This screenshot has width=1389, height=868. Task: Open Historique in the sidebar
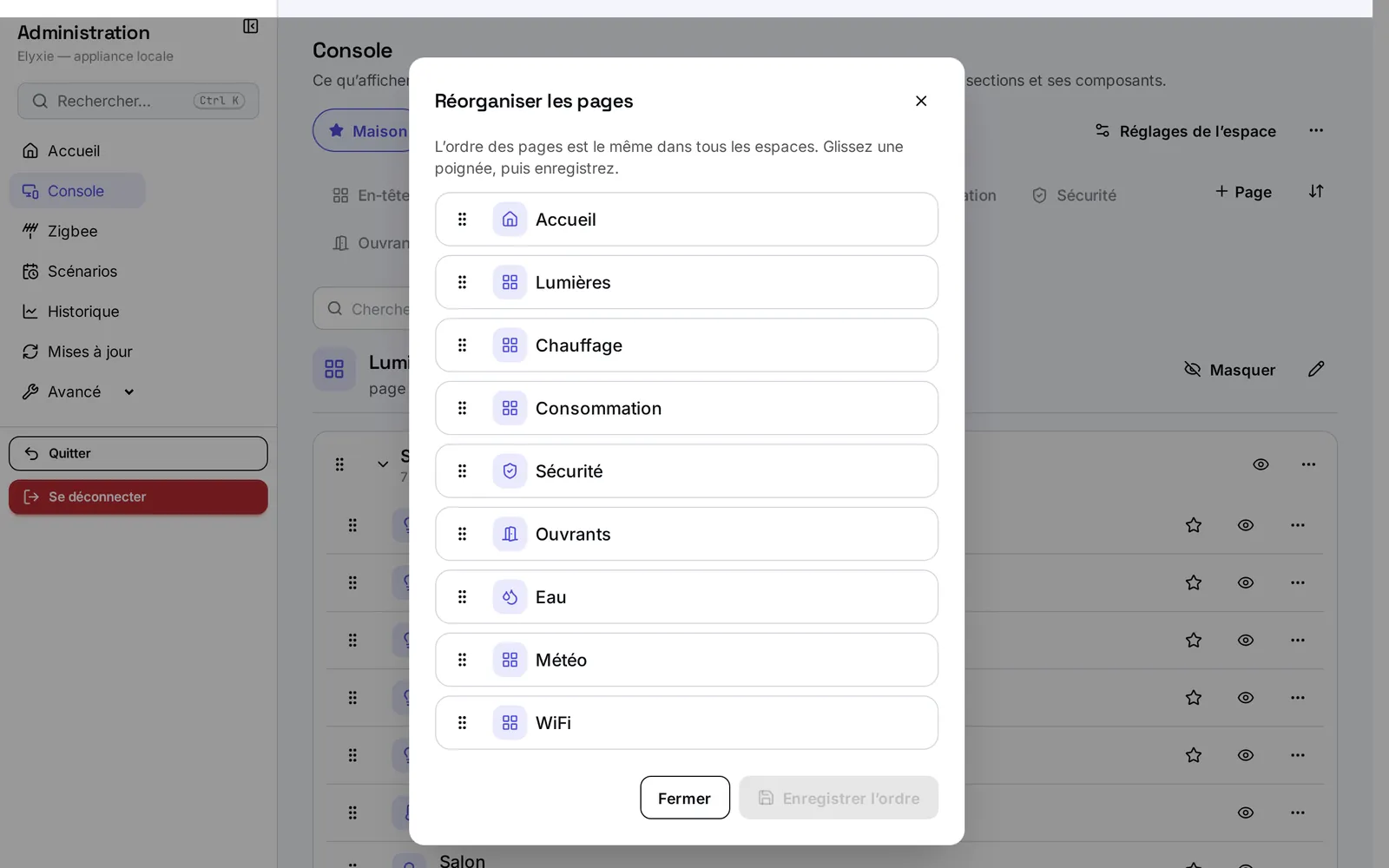point(70,312)
